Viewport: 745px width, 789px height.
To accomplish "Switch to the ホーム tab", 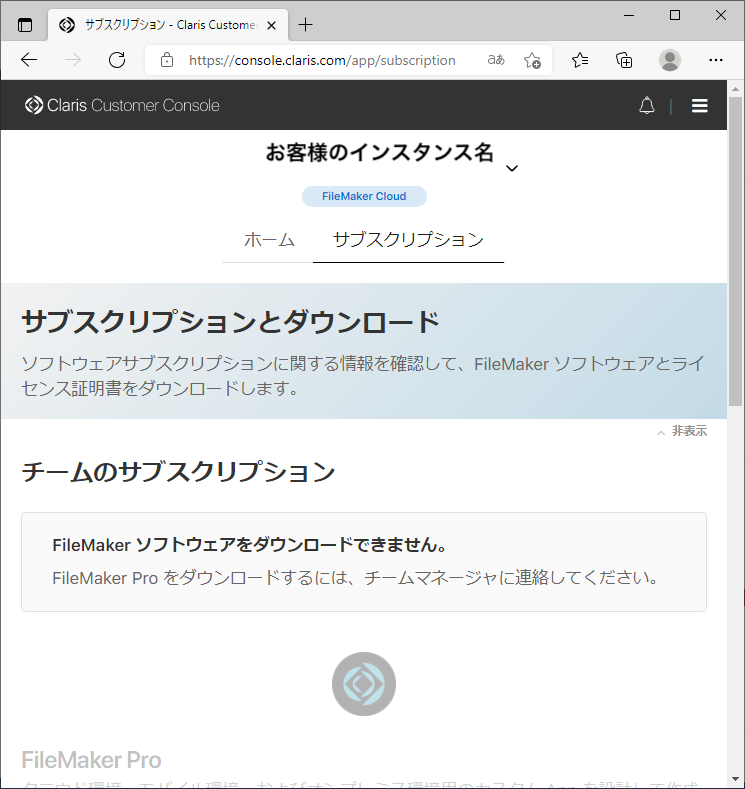I will [x=269, y=240].
